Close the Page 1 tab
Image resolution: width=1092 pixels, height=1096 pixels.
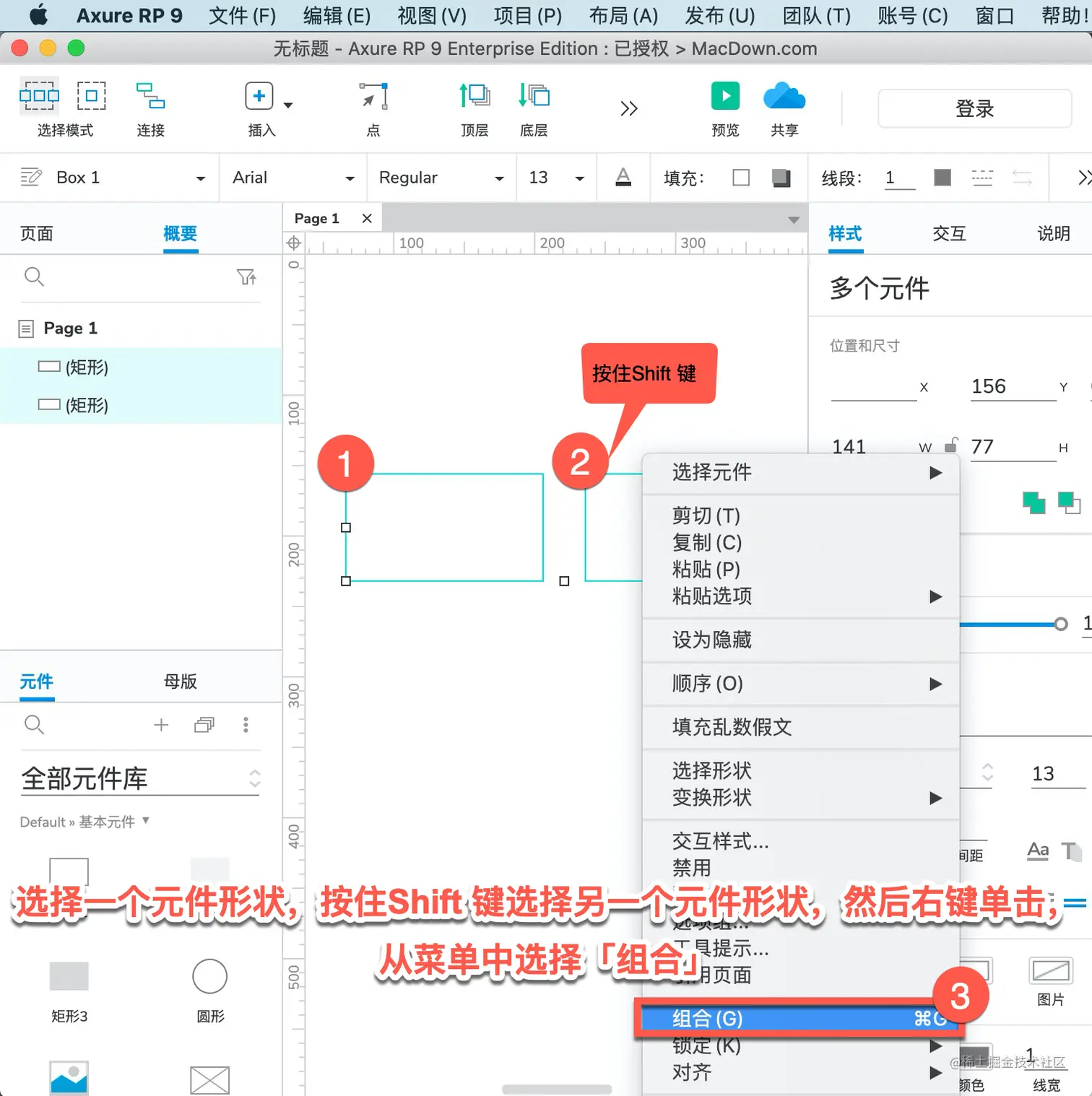[x=367, y=218]
